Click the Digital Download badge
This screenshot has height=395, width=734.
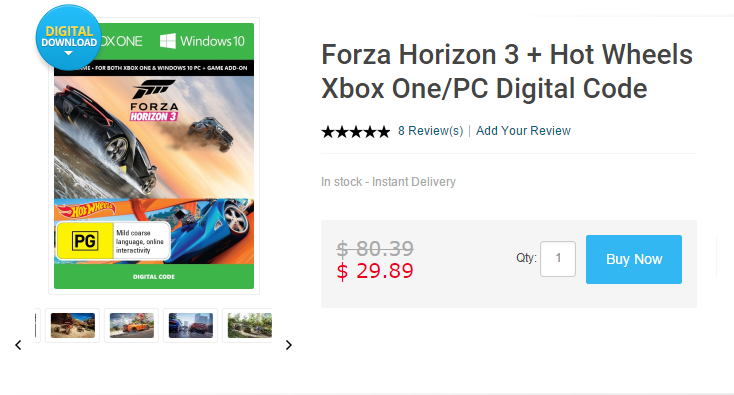tap(68, 37)
